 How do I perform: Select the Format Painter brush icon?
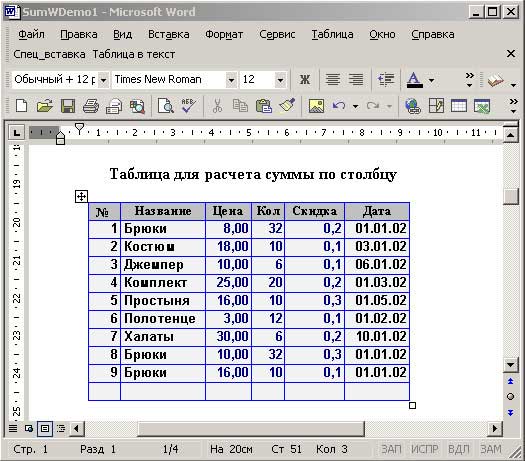tap(287, 106)
